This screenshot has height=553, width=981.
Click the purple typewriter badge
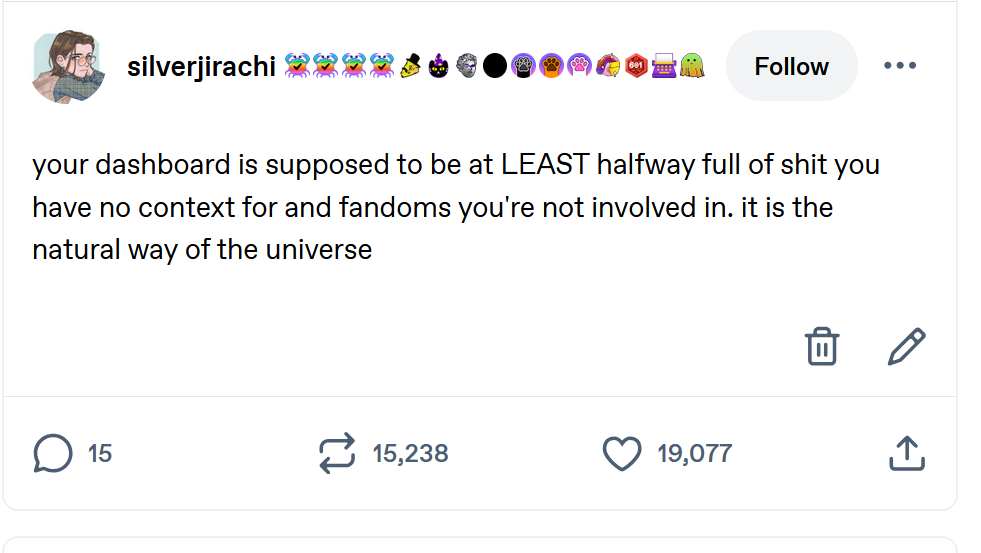coord(664,67)
